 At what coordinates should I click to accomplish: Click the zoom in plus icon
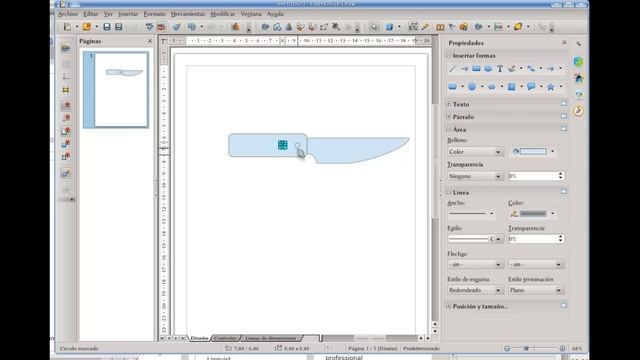point(562,348)
